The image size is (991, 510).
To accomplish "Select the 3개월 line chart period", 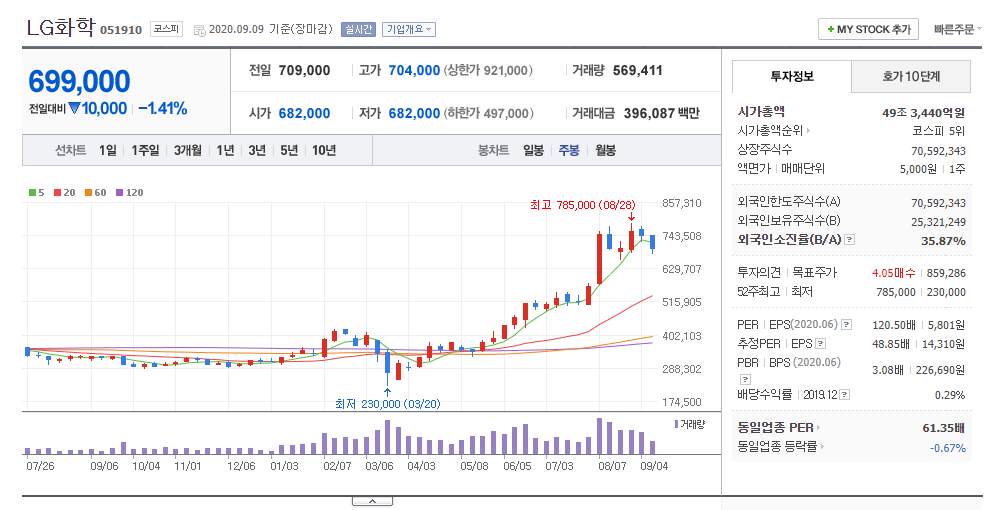I will click(188, 150).
